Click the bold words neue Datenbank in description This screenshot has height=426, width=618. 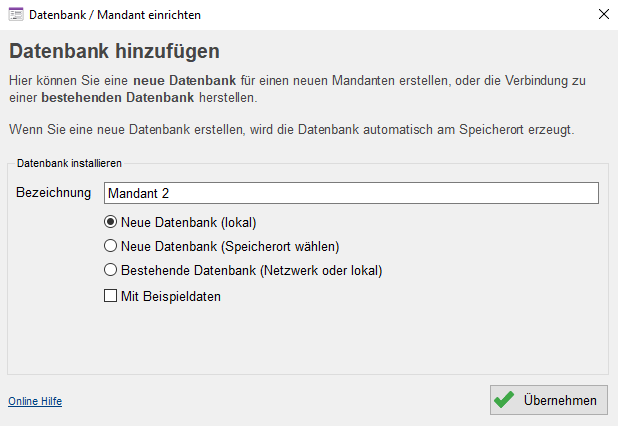(x=184, y=80)
